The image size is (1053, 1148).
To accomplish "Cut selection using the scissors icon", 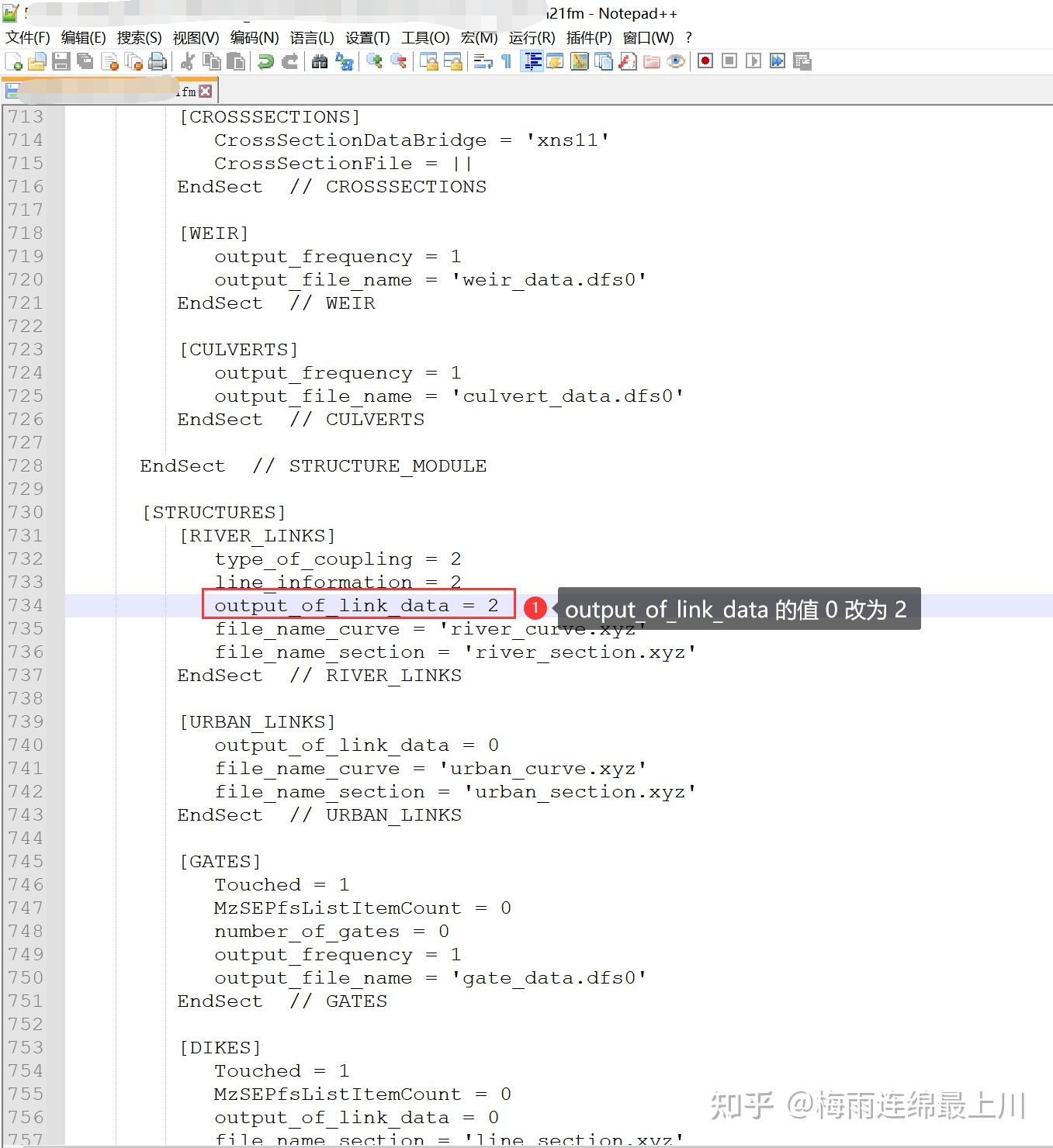I will pyautogui.click(x=187, y=61).
